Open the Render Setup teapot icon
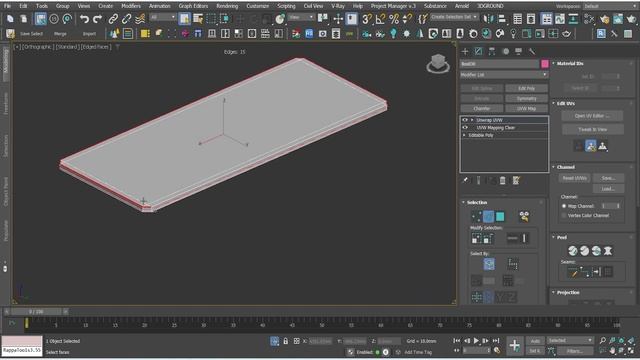 604,19
